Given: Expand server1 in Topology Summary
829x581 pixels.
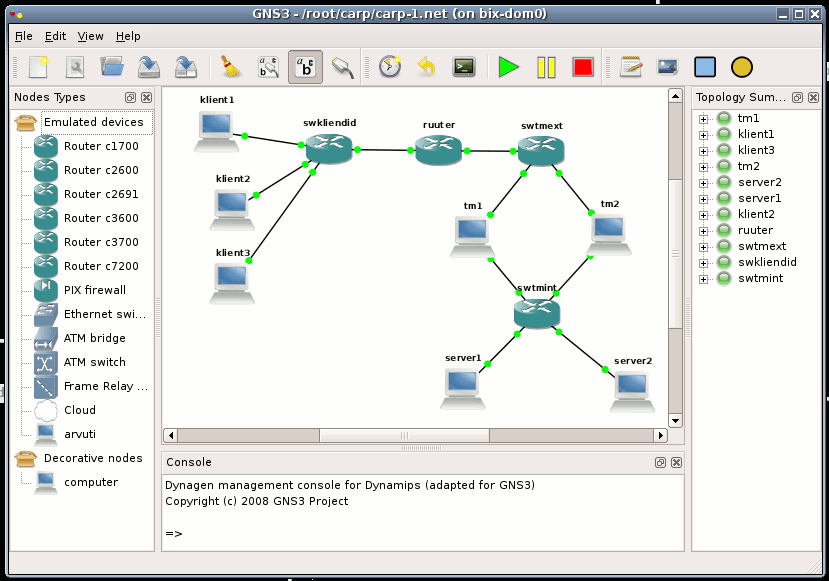Looking at the screenshot, I should [703, 199].
